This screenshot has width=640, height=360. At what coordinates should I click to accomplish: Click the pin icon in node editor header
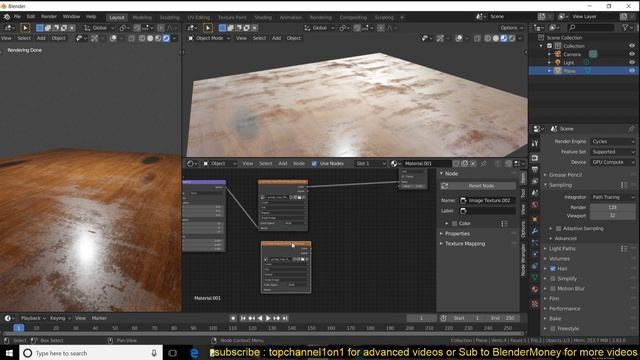[x=484, y=163]
